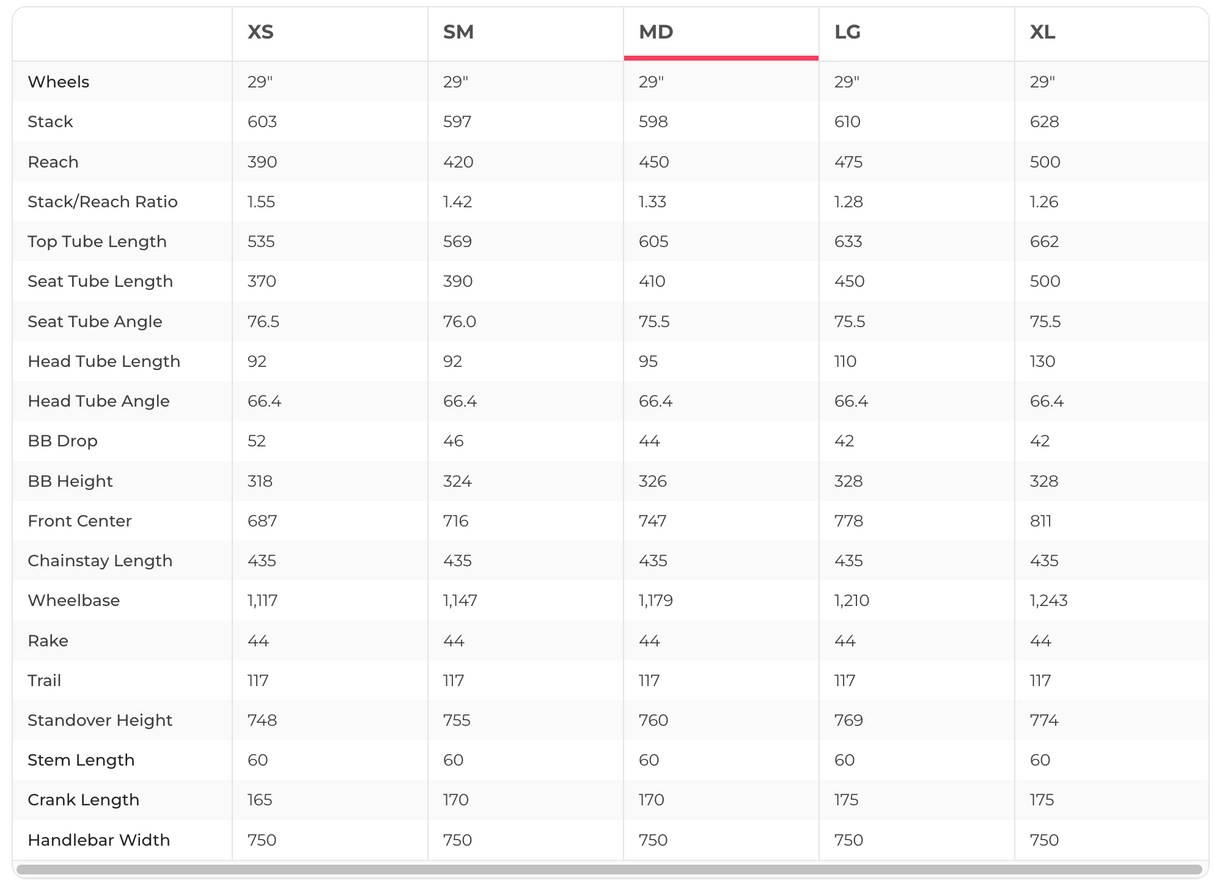This screenshot has width=1214, height=883.
Task: Click the horizontal scrollbar below the table
Action: pyautogui.click(x=608, y=870)
